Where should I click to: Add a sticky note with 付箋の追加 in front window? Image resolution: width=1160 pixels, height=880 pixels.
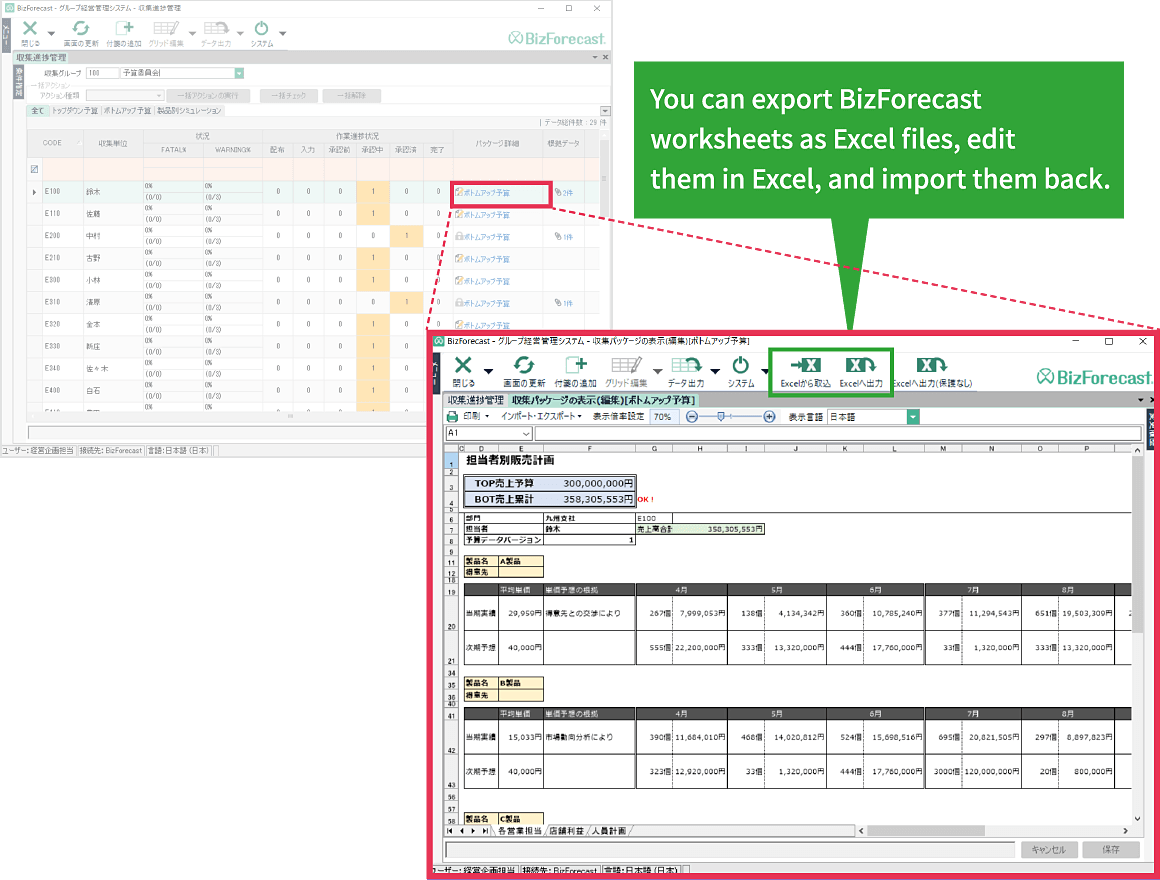pos(576,365)
